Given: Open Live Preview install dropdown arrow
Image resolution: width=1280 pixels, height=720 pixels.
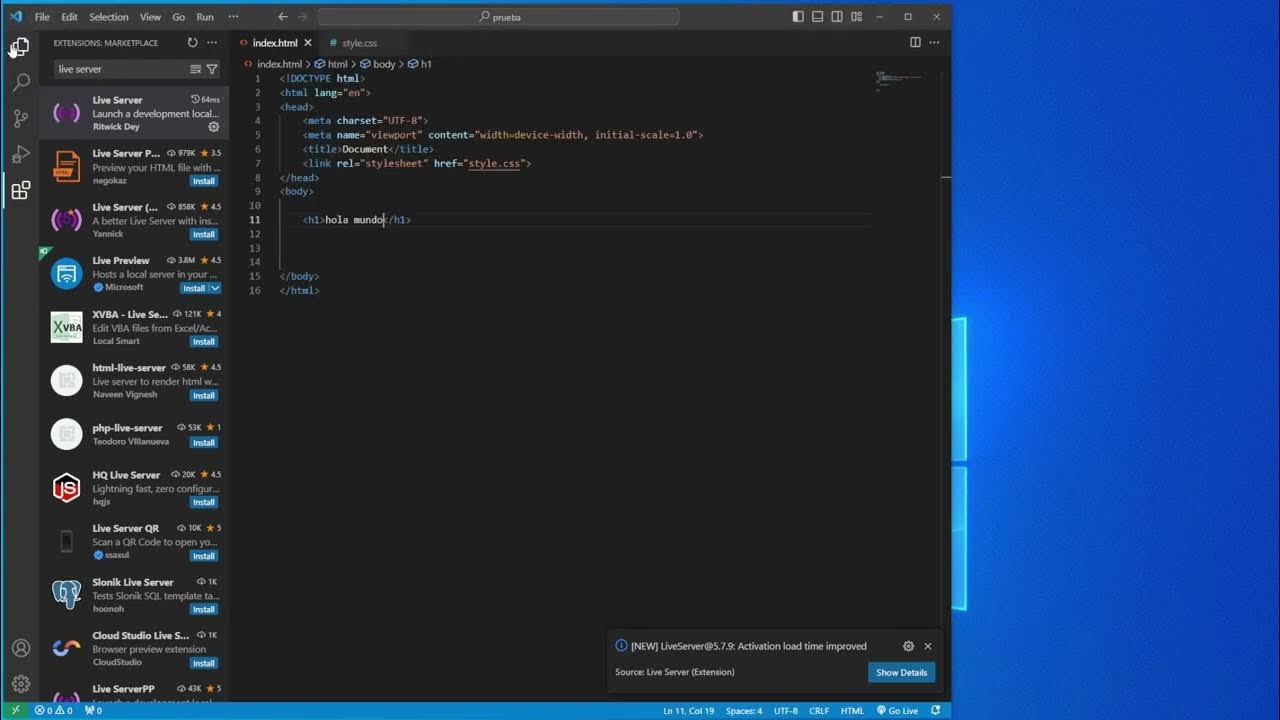Looking at the screenshot, I should click(215, 288).
